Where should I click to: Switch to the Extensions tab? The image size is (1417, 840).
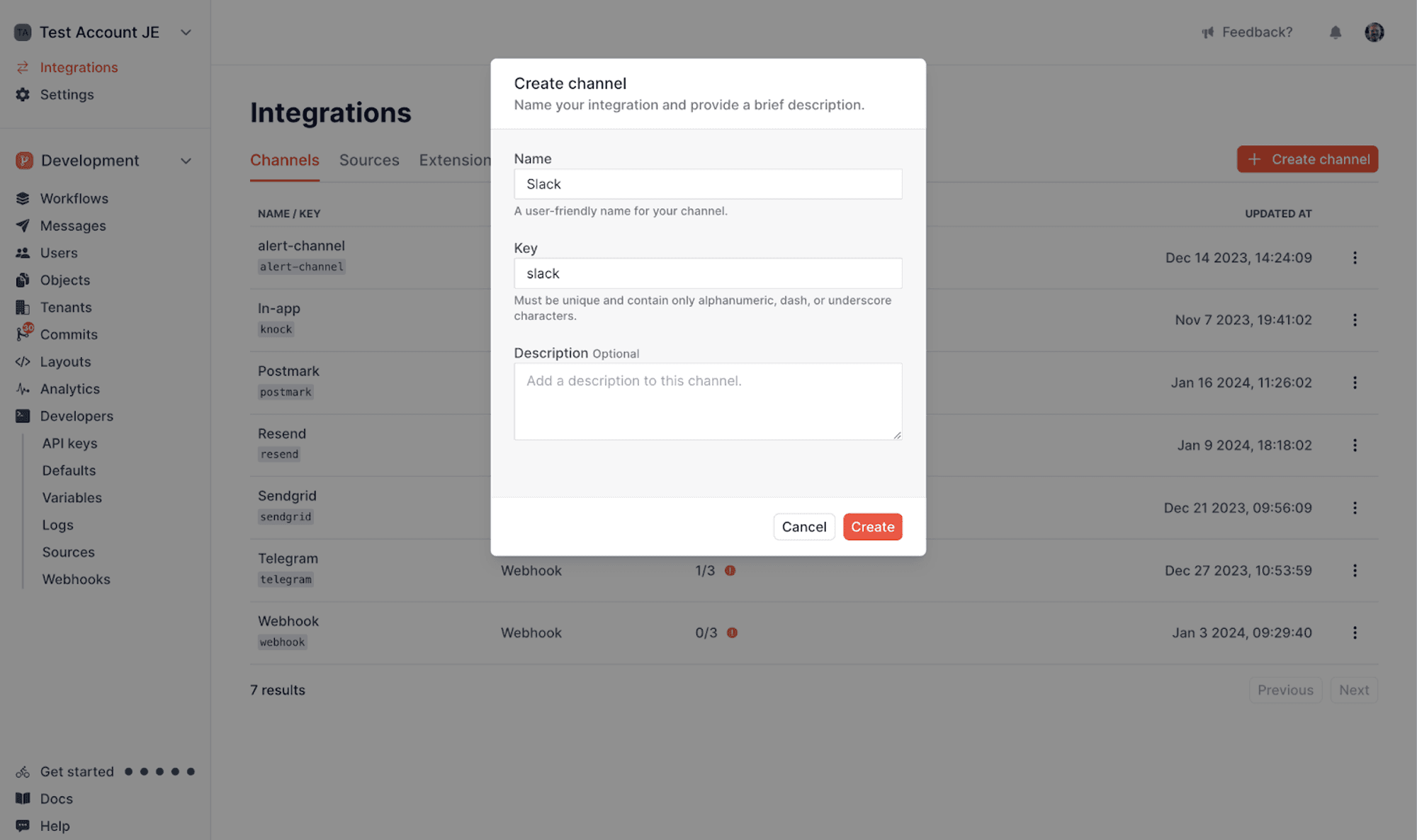tap(454, 159)
